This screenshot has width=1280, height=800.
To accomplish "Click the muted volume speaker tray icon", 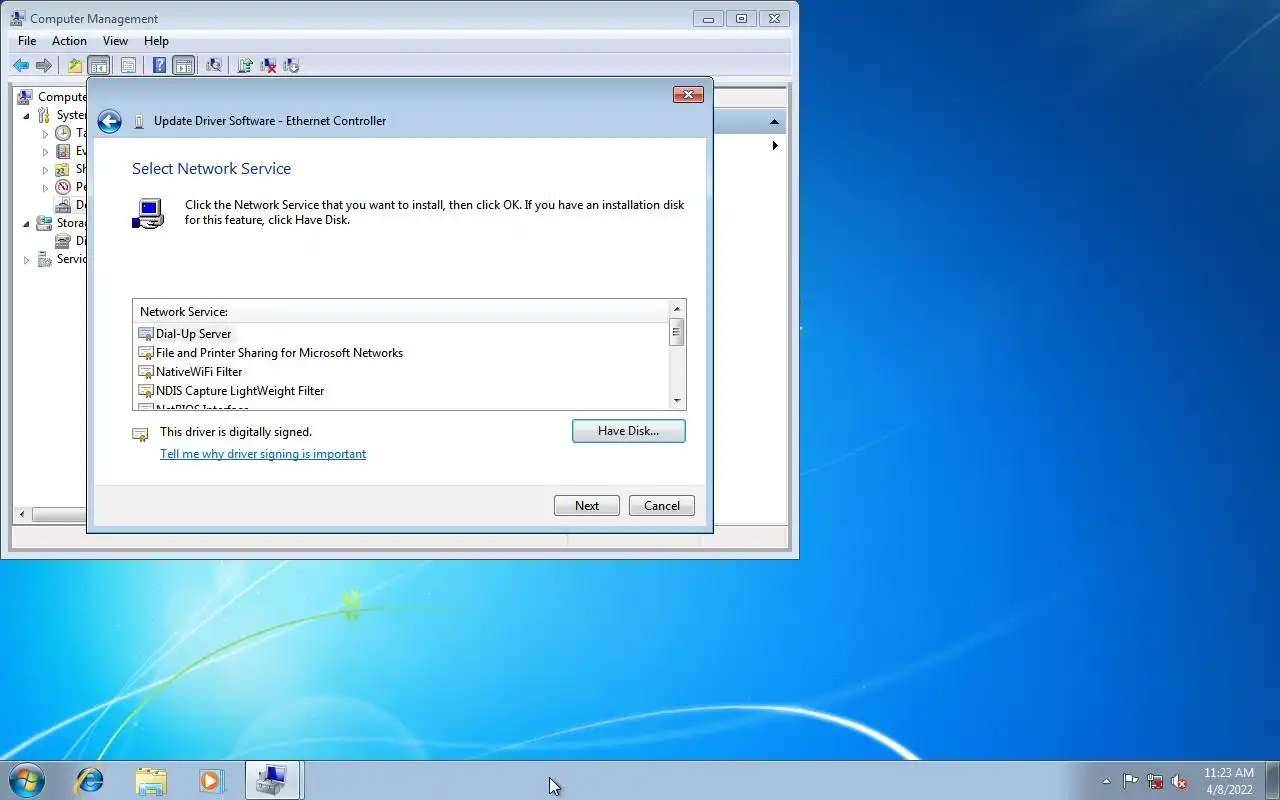I will (x=1180, y=781).
